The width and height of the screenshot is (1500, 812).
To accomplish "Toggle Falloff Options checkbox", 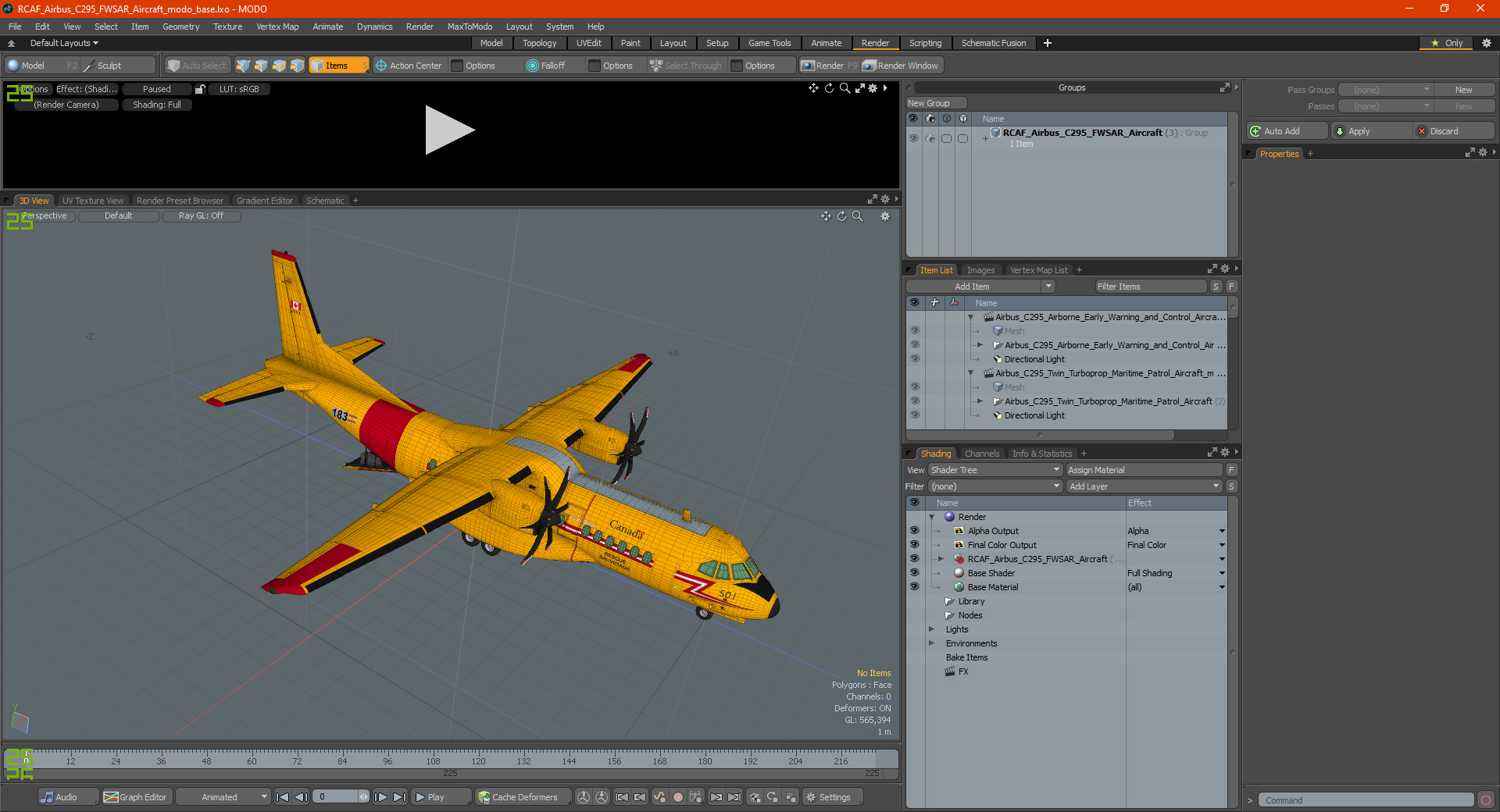I will point(595,66).
